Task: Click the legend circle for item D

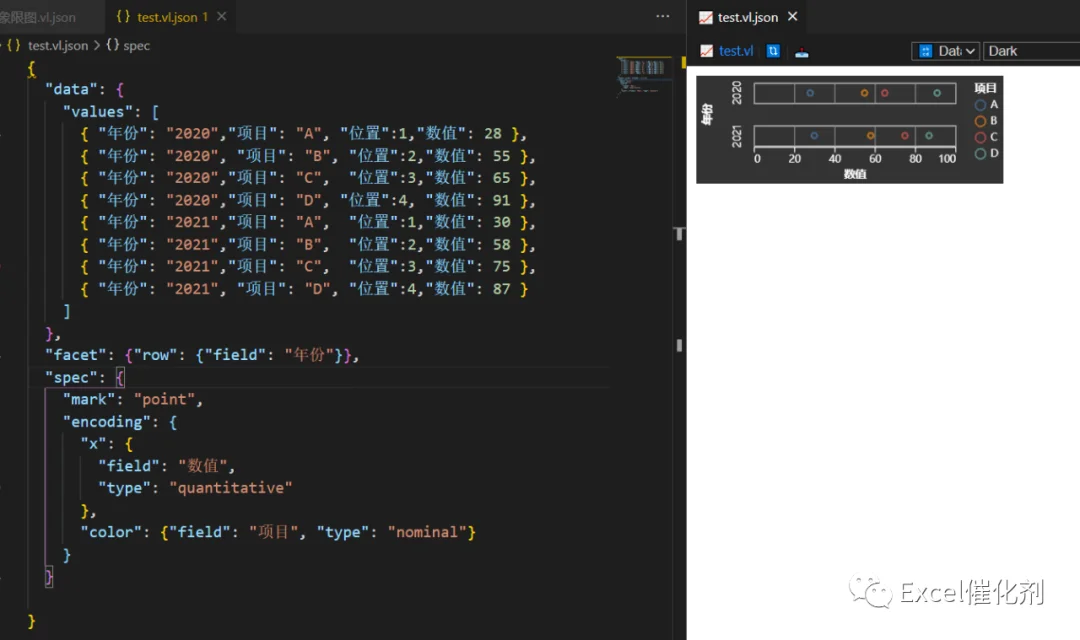Action: 980,154
